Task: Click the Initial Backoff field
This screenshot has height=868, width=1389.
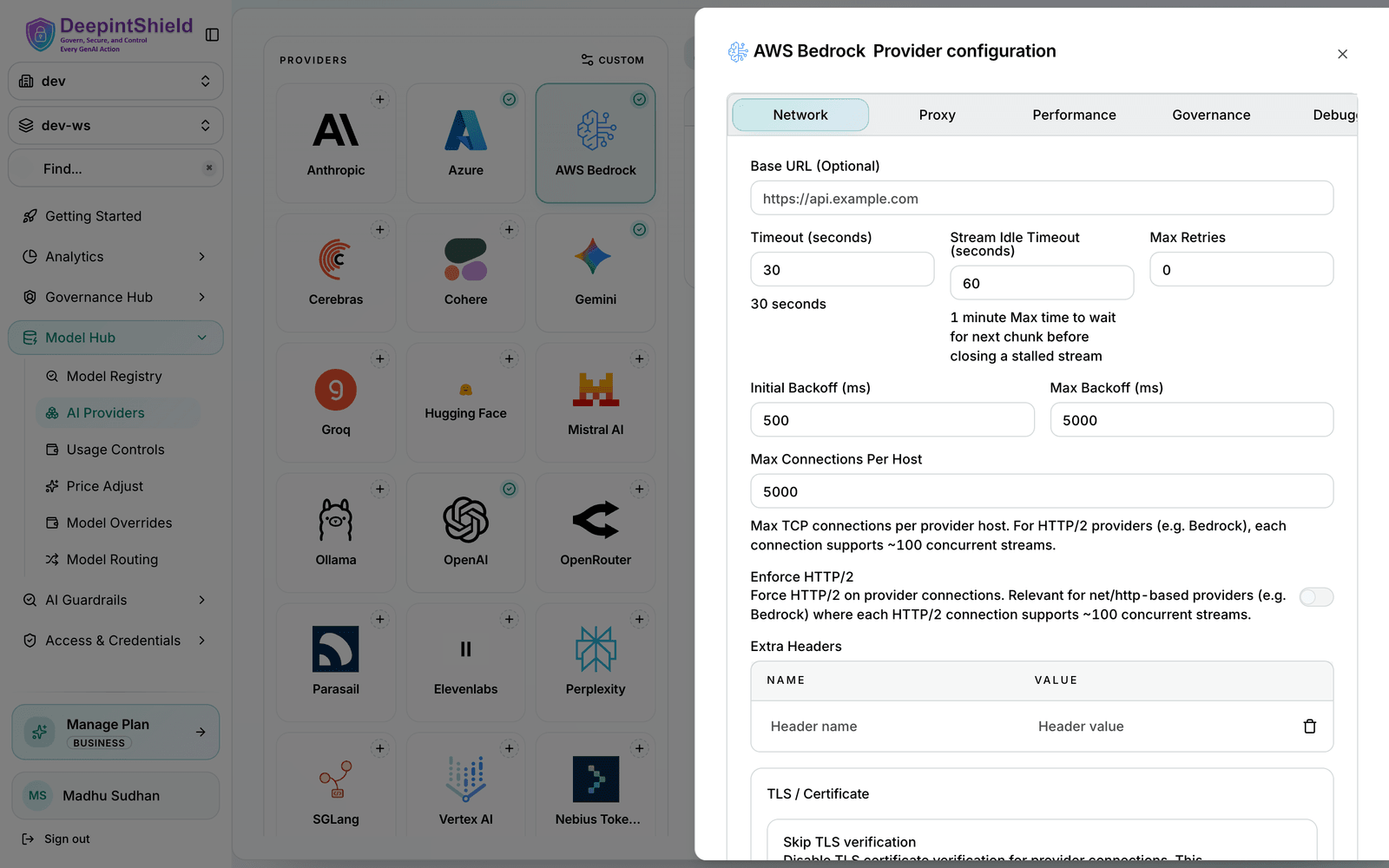Action: (892, 419)
